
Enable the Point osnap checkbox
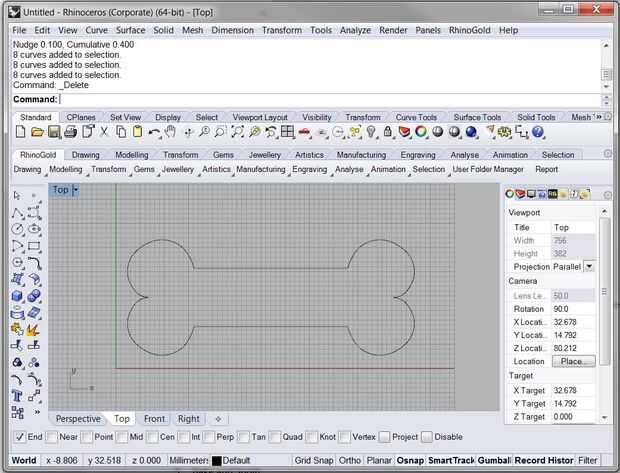87,437
